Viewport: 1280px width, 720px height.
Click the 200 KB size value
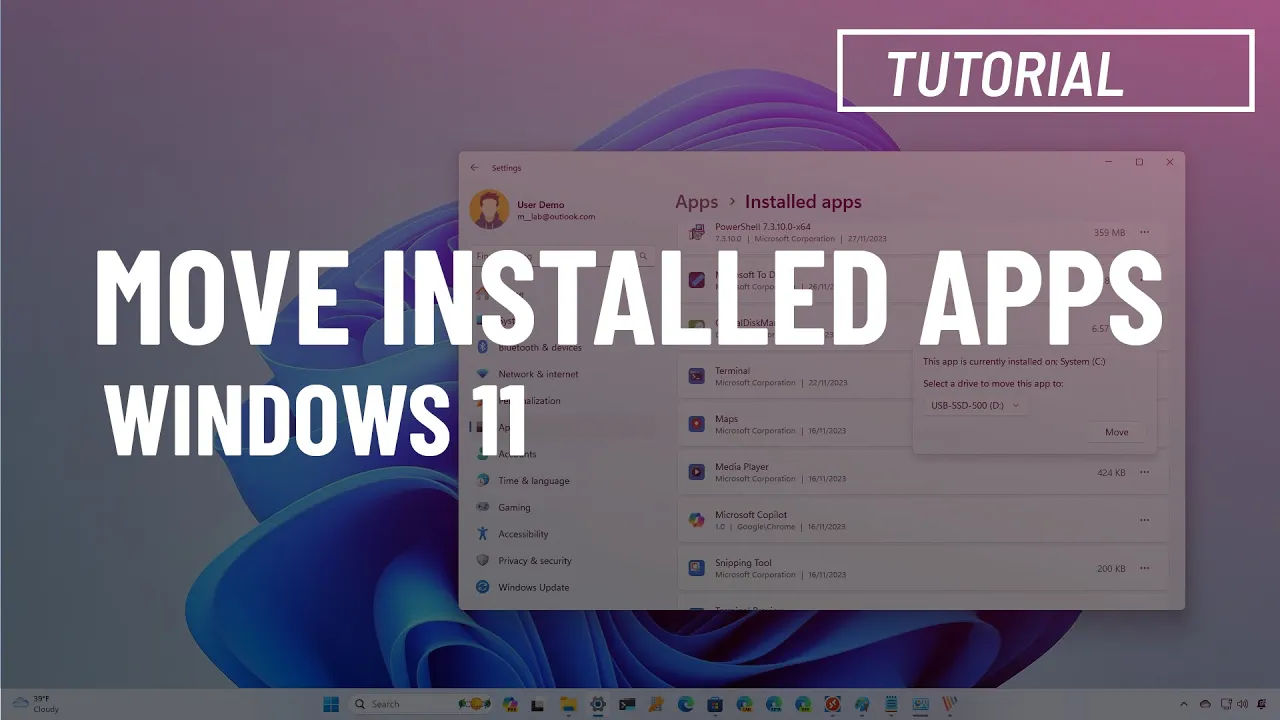pyautogui.click(x=1111, y=568)
